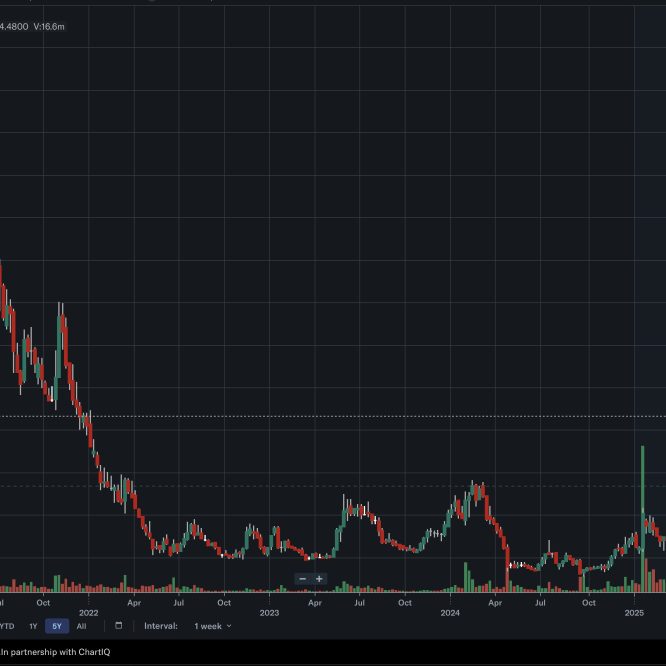666x666 pixels.
Task: Open the calendar date range picker
Action: tap(118, 626)
